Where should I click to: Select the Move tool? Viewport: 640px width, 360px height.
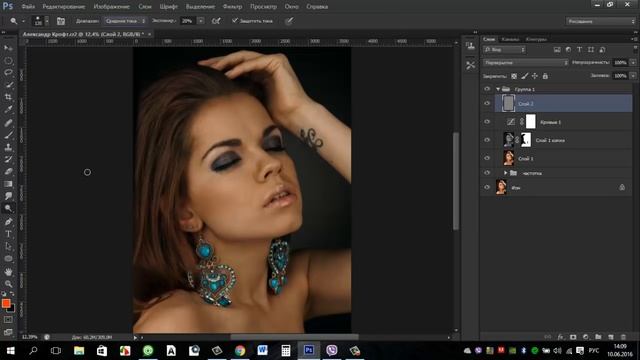(x=8, y=48)
